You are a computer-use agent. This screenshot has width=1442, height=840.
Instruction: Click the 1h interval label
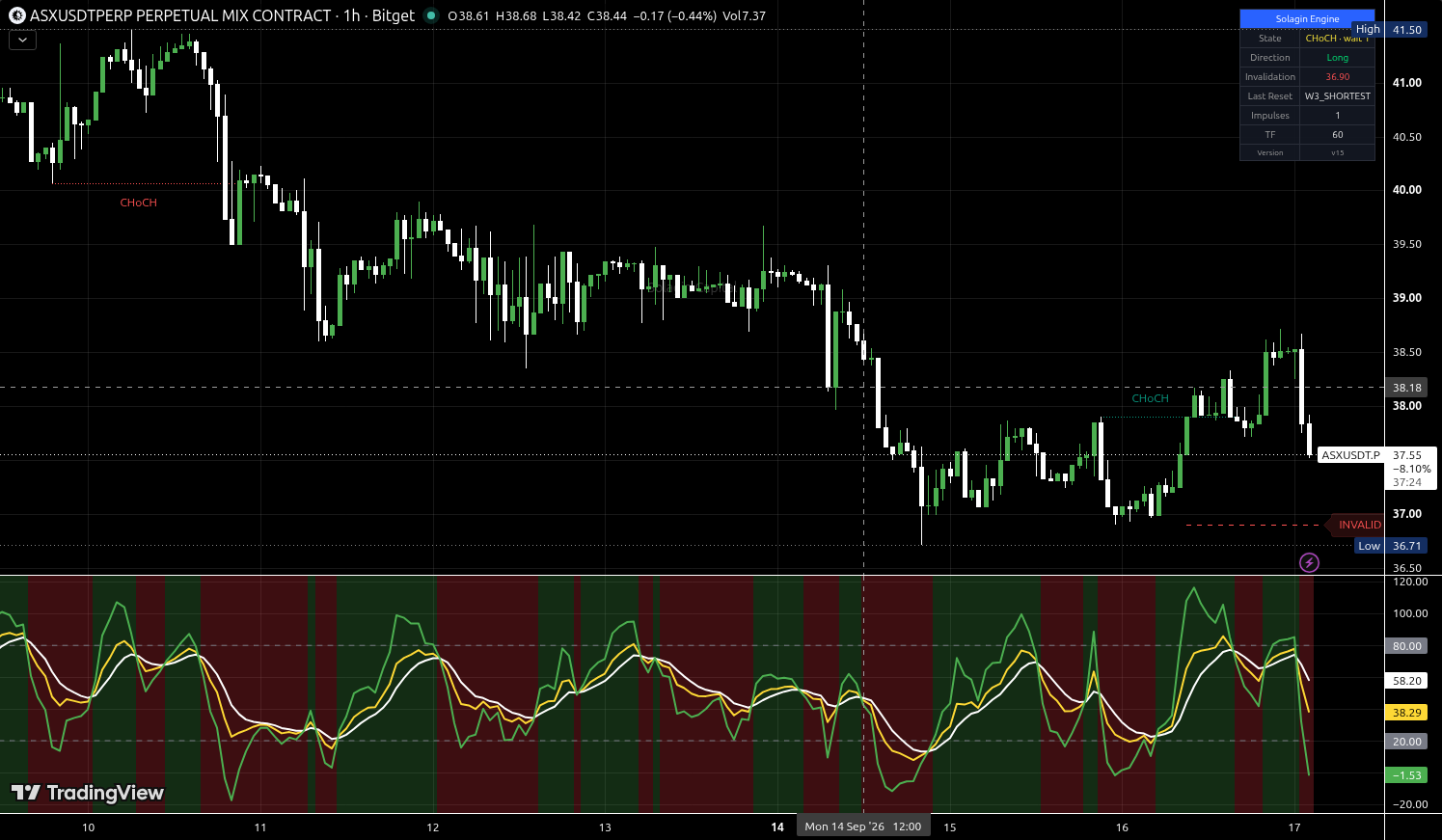[x=352, y=15]
